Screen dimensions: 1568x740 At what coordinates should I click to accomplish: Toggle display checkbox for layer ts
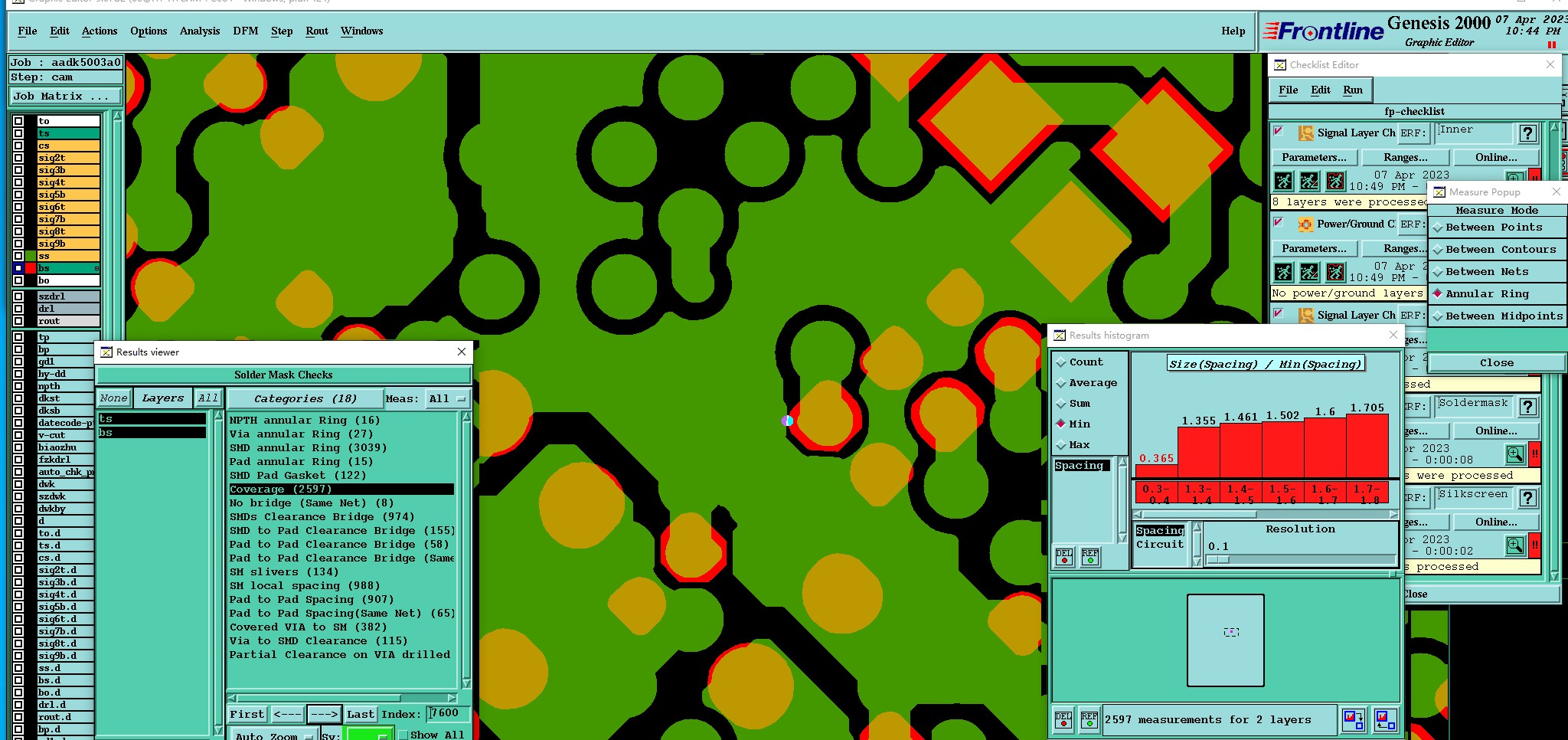tap(18, 133)
